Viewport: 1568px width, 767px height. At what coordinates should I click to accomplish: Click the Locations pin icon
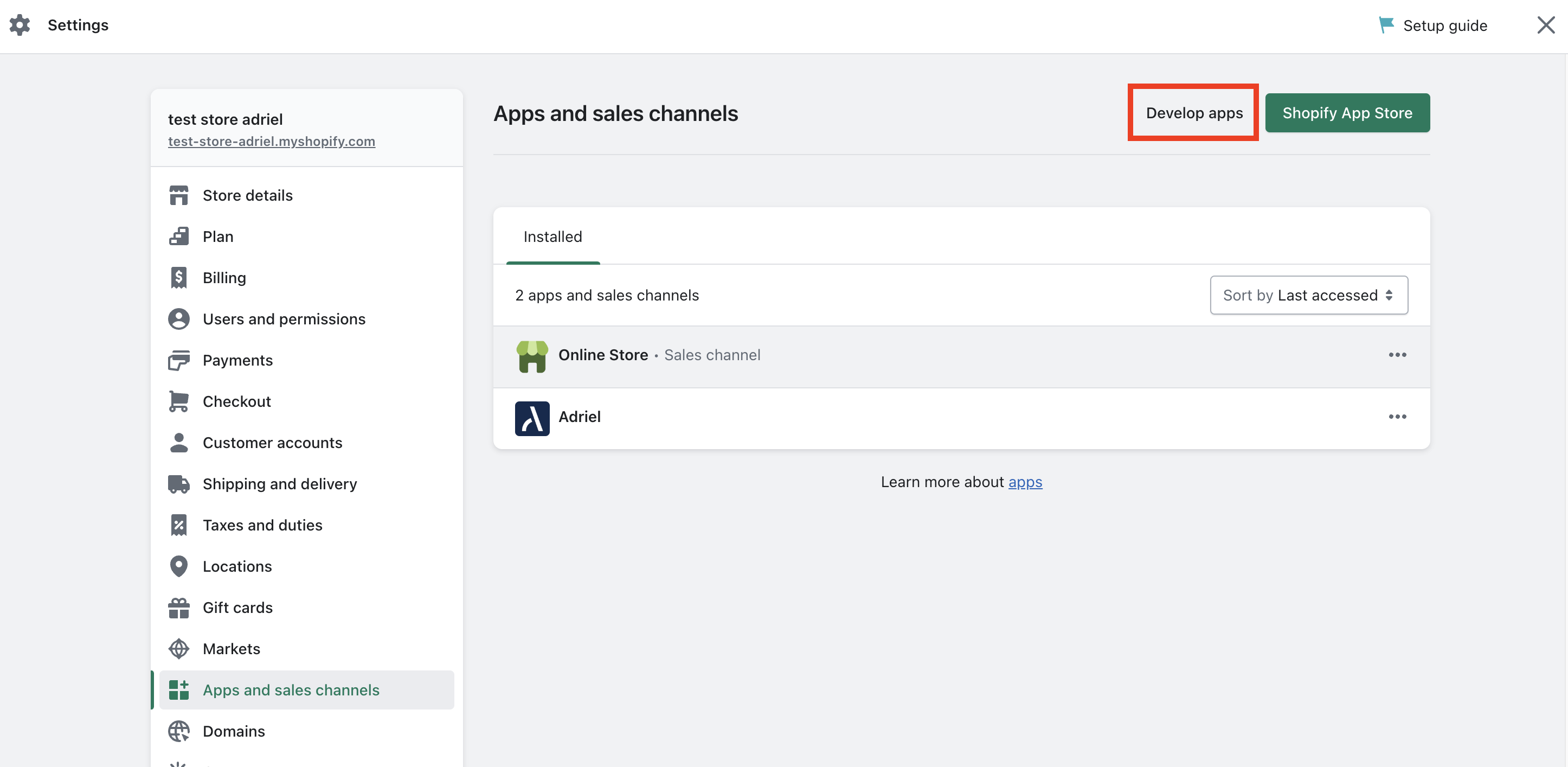[178, 566]
